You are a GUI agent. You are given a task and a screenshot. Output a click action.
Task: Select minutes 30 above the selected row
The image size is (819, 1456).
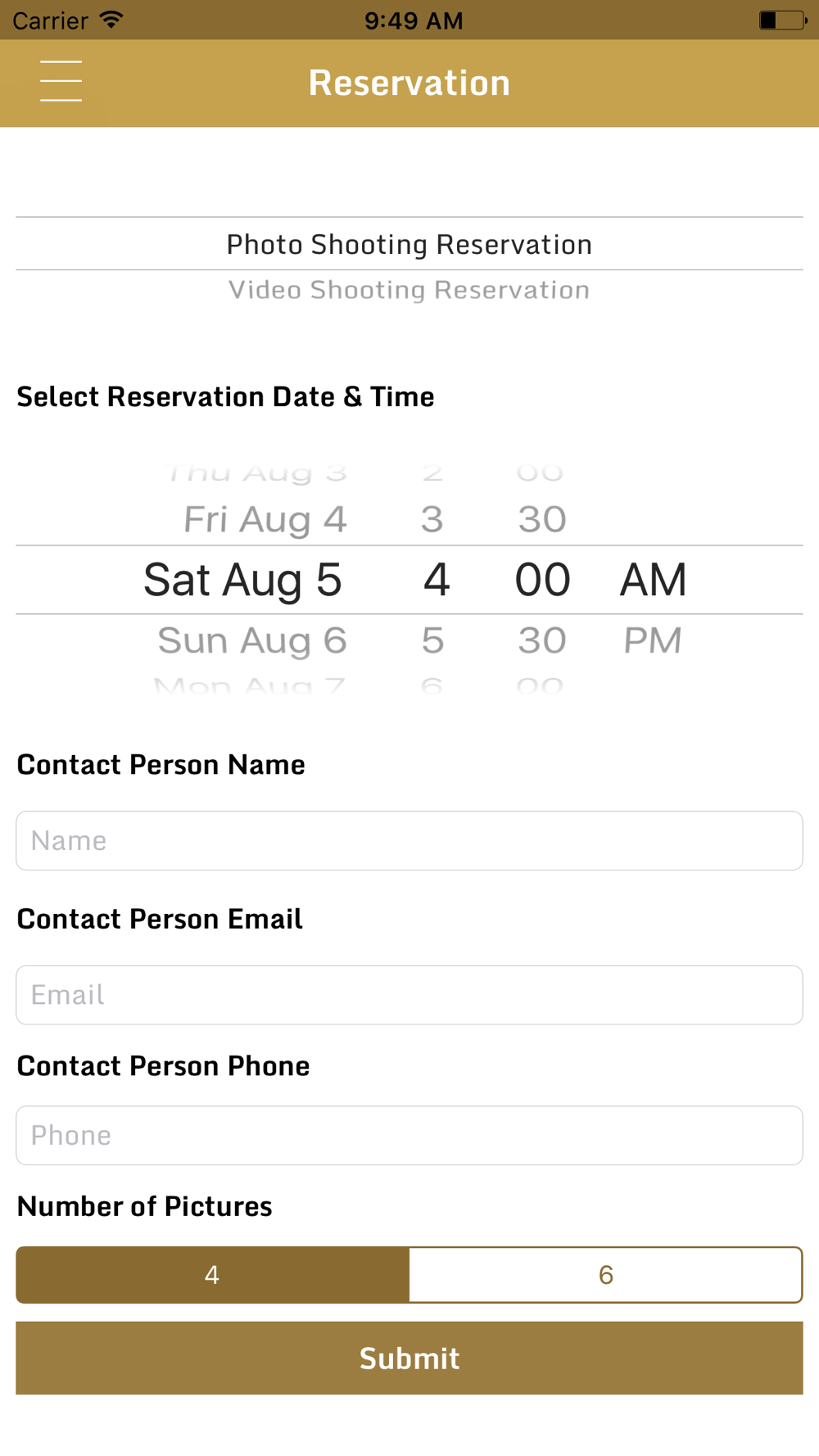click(542, 519)
